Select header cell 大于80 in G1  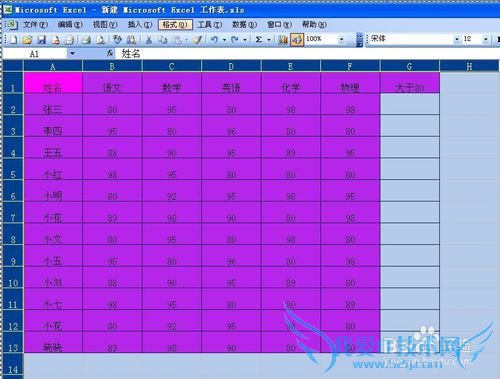click(410, 83)
